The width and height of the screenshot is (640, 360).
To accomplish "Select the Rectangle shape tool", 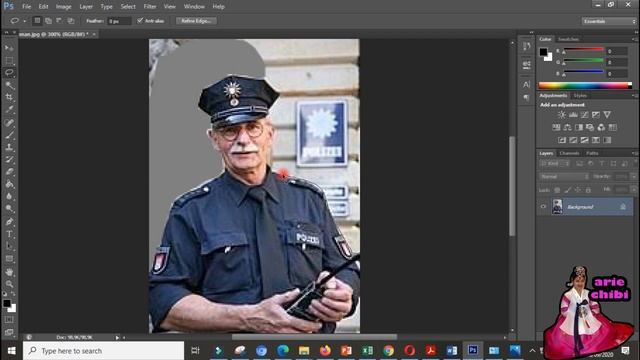I will pos(9,259).
